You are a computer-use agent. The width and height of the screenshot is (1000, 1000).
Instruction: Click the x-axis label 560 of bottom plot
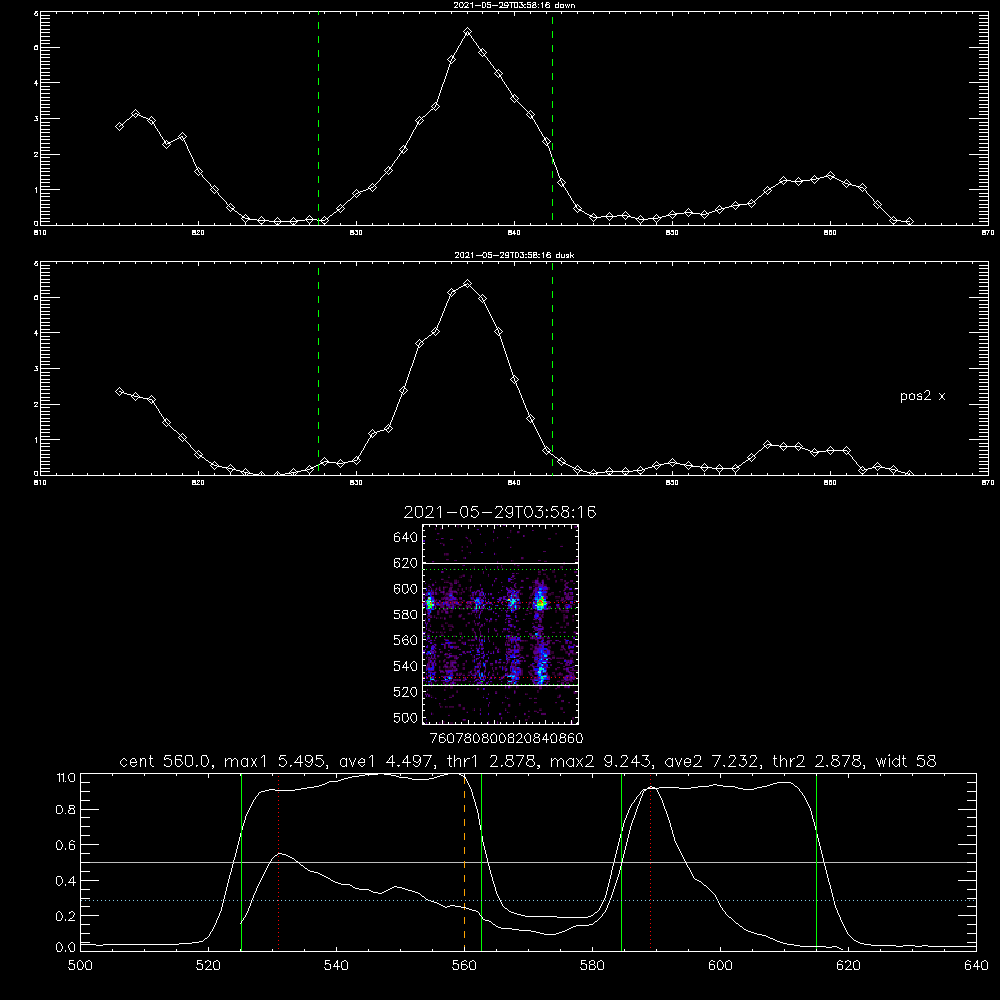(x=464, y=966)
